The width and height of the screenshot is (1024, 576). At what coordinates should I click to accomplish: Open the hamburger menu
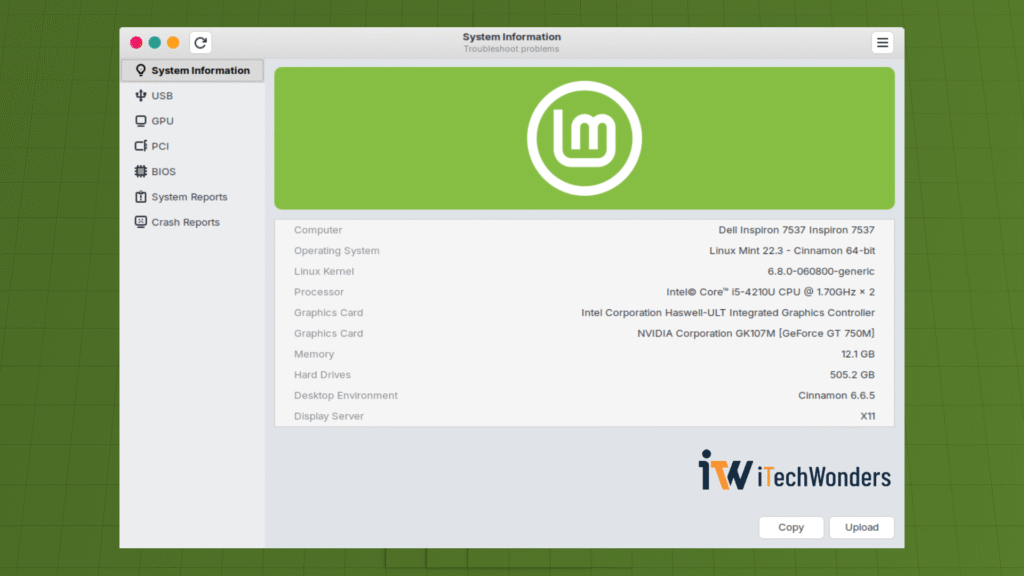(882, 42)
